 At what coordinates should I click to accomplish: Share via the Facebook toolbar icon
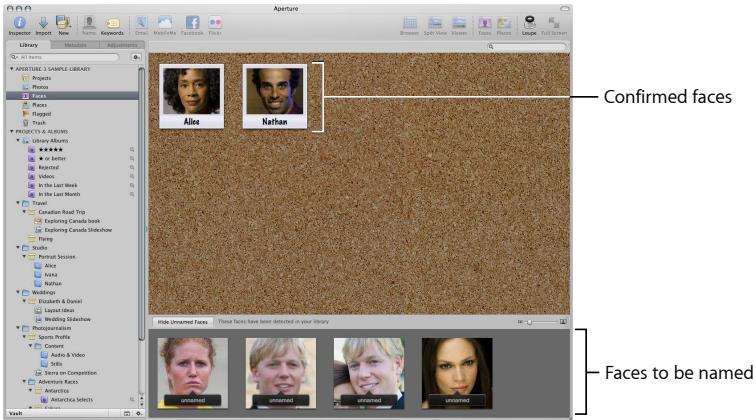(192, 26)
